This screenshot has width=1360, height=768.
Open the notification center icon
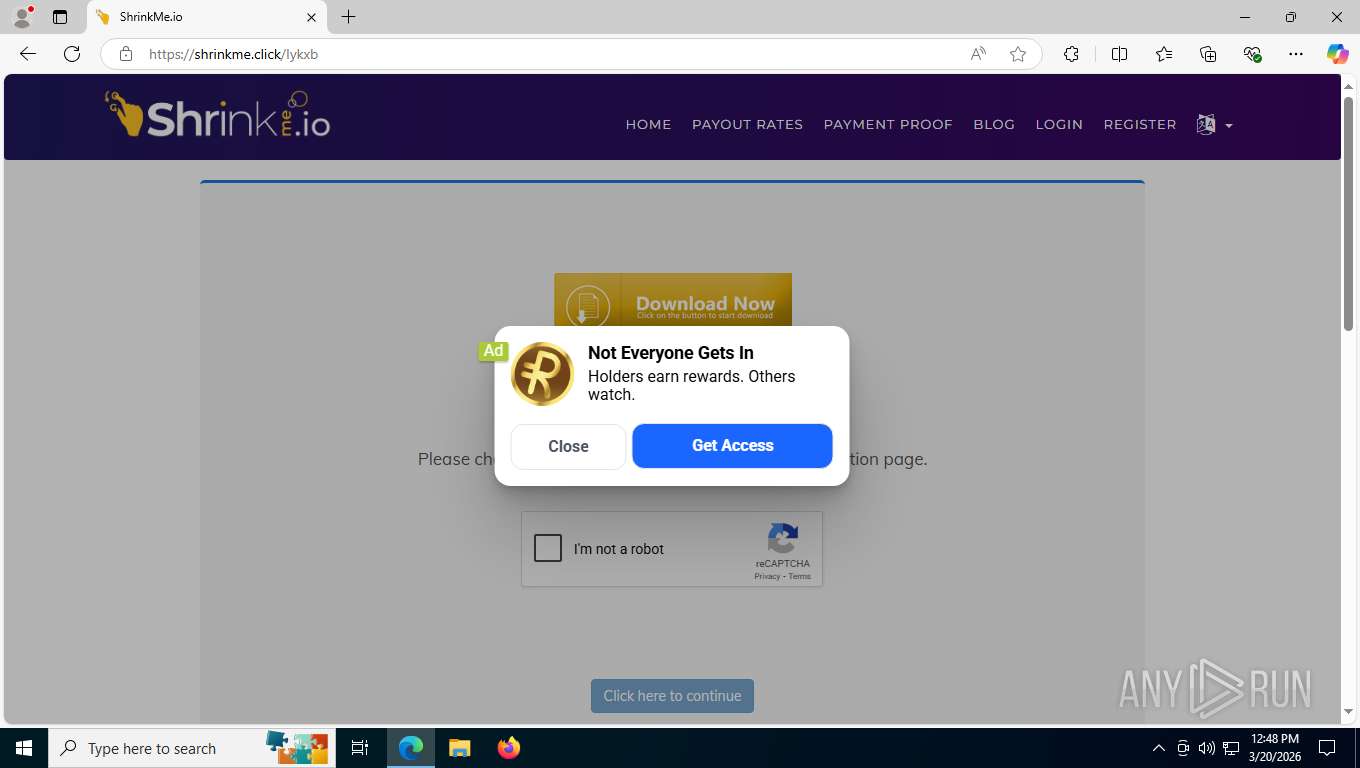pos(1327,748)
